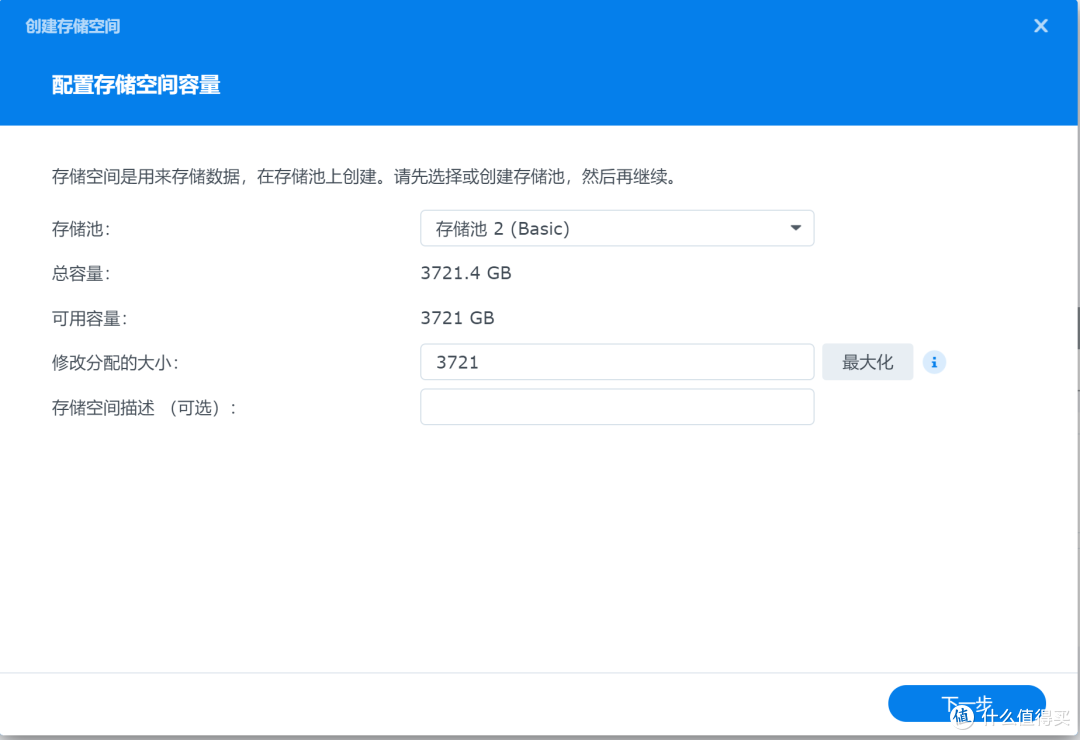Click the 存储空间描述 (可选) text field
Image resolution: width=1080 pixels, height=740 pixels.
617,407
